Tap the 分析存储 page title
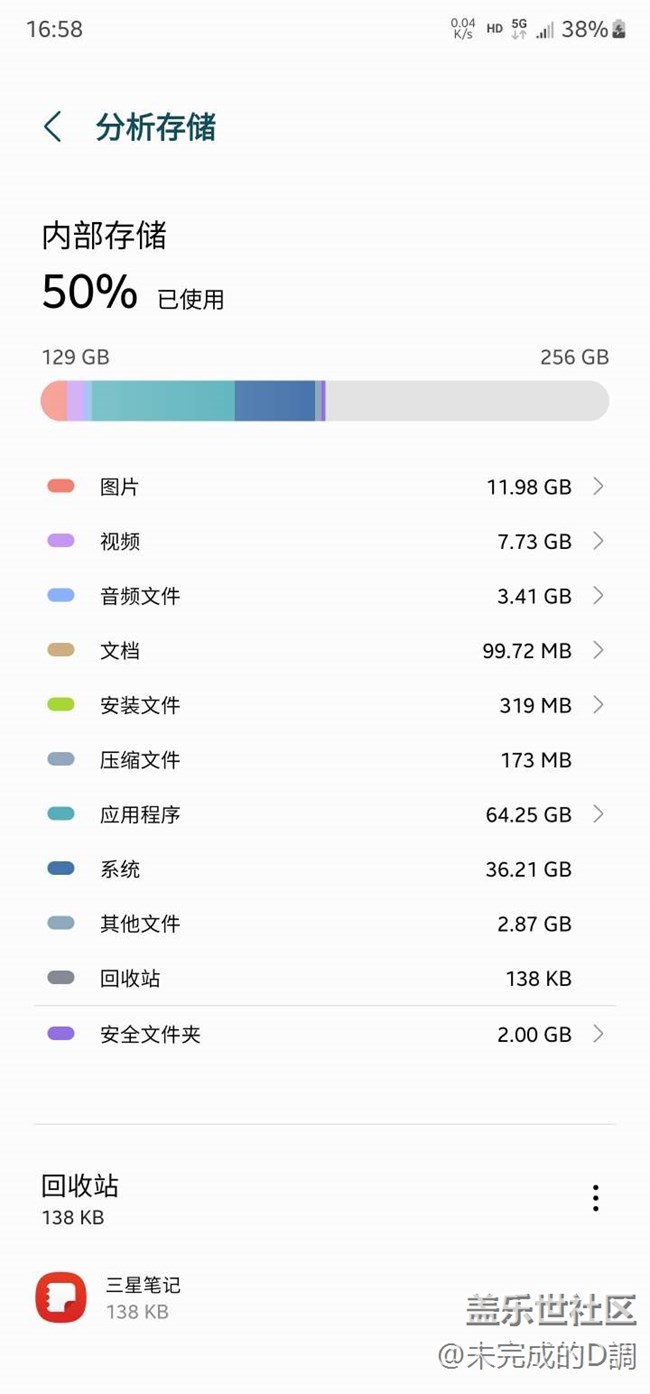The image size is (650, 1394). (156, 128)
